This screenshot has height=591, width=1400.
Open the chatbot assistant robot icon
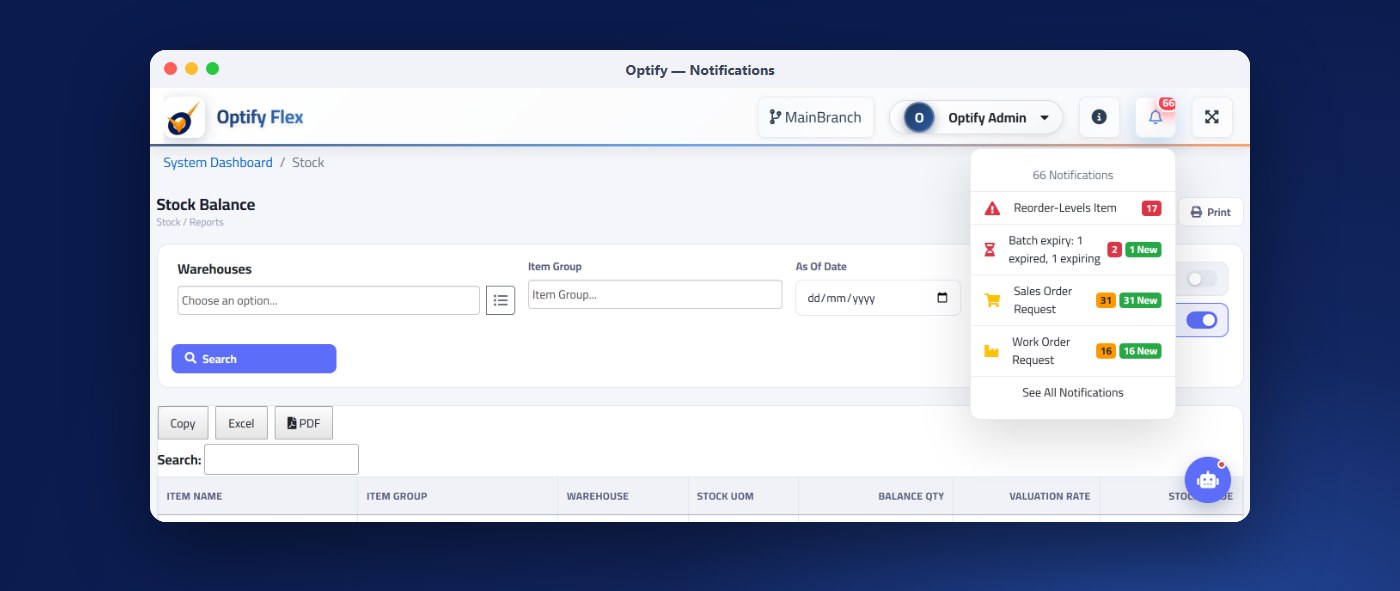tap(1207, 480)
